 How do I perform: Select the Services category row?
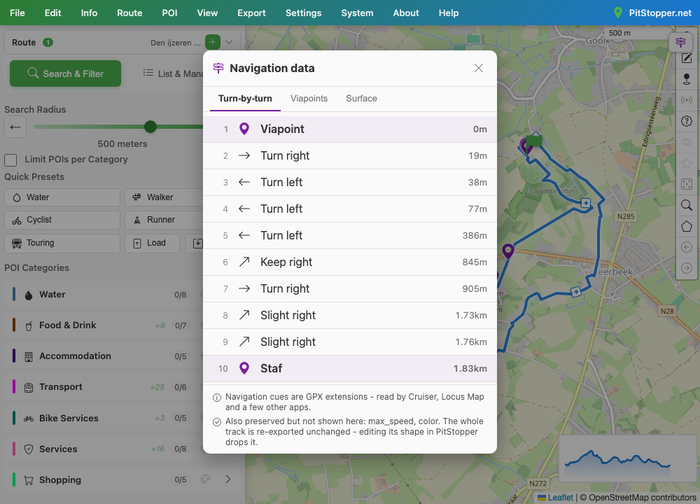[x=104, y=449]
